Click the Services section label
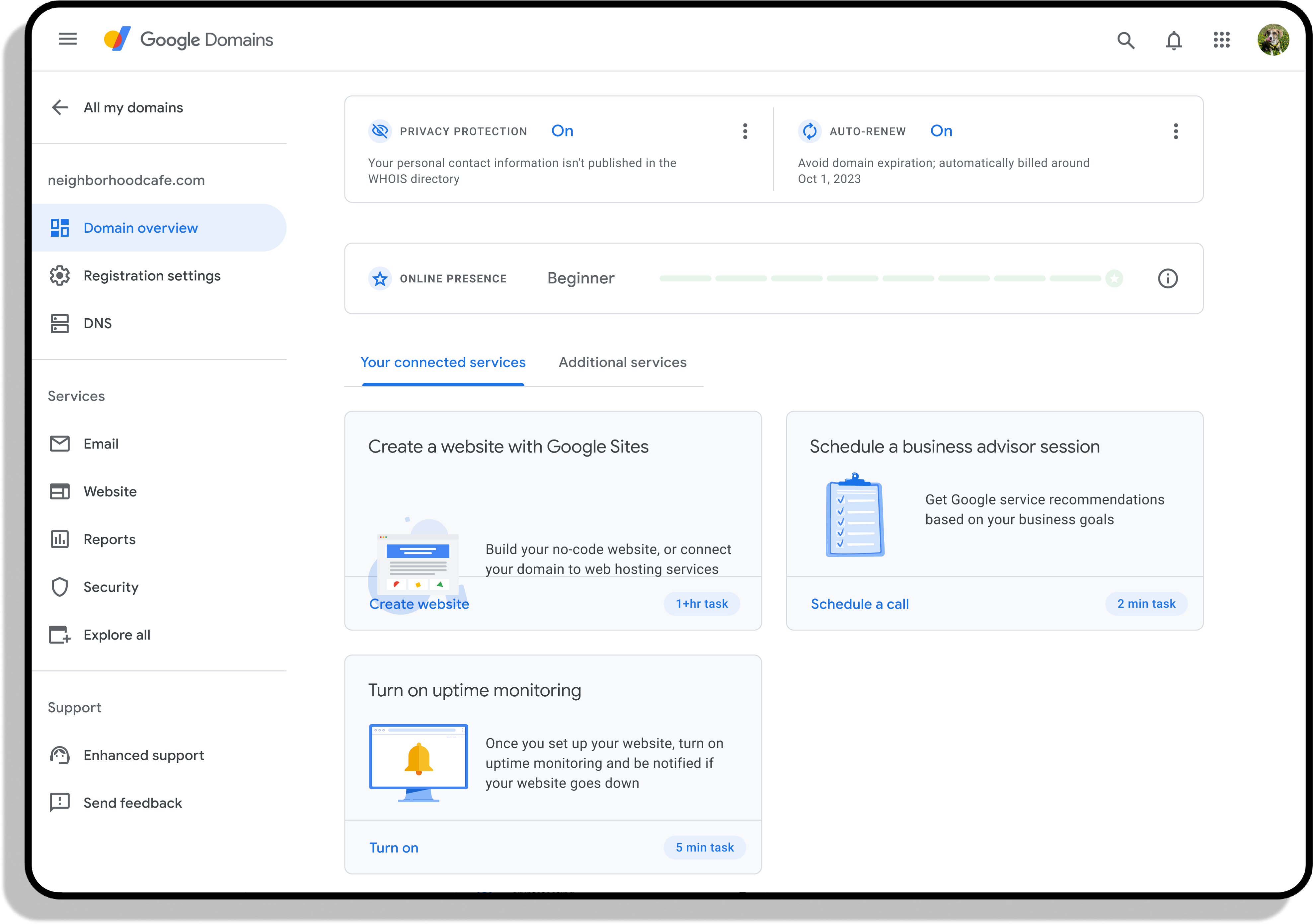The image size is (1313, 924). 76,396
